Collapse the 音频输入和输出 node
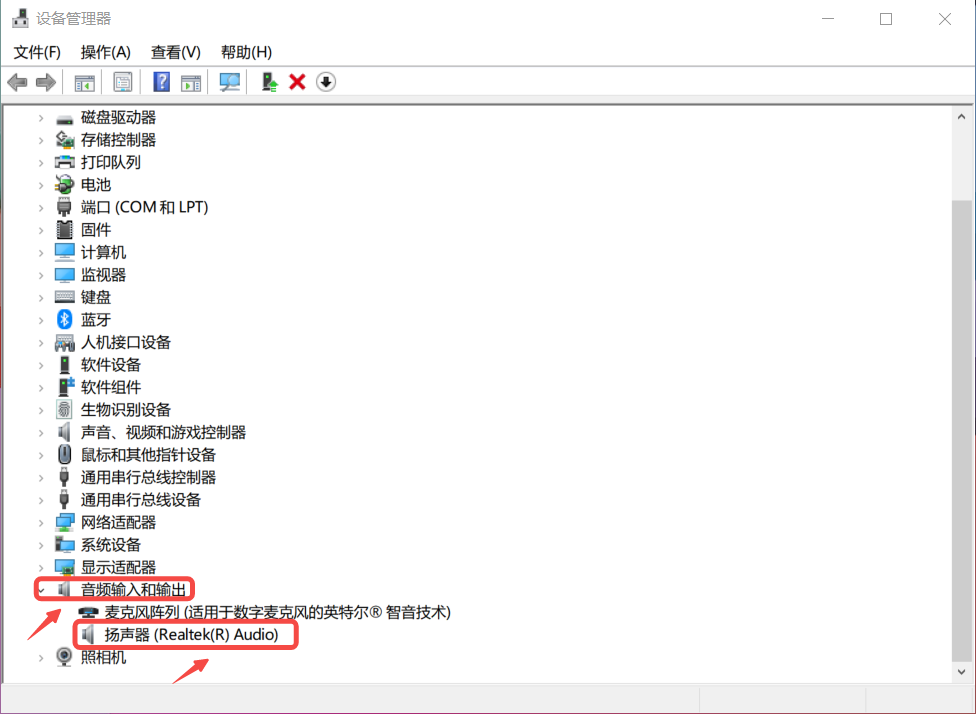The height and width of the screenshot is (714, 976). coord(41,590)
